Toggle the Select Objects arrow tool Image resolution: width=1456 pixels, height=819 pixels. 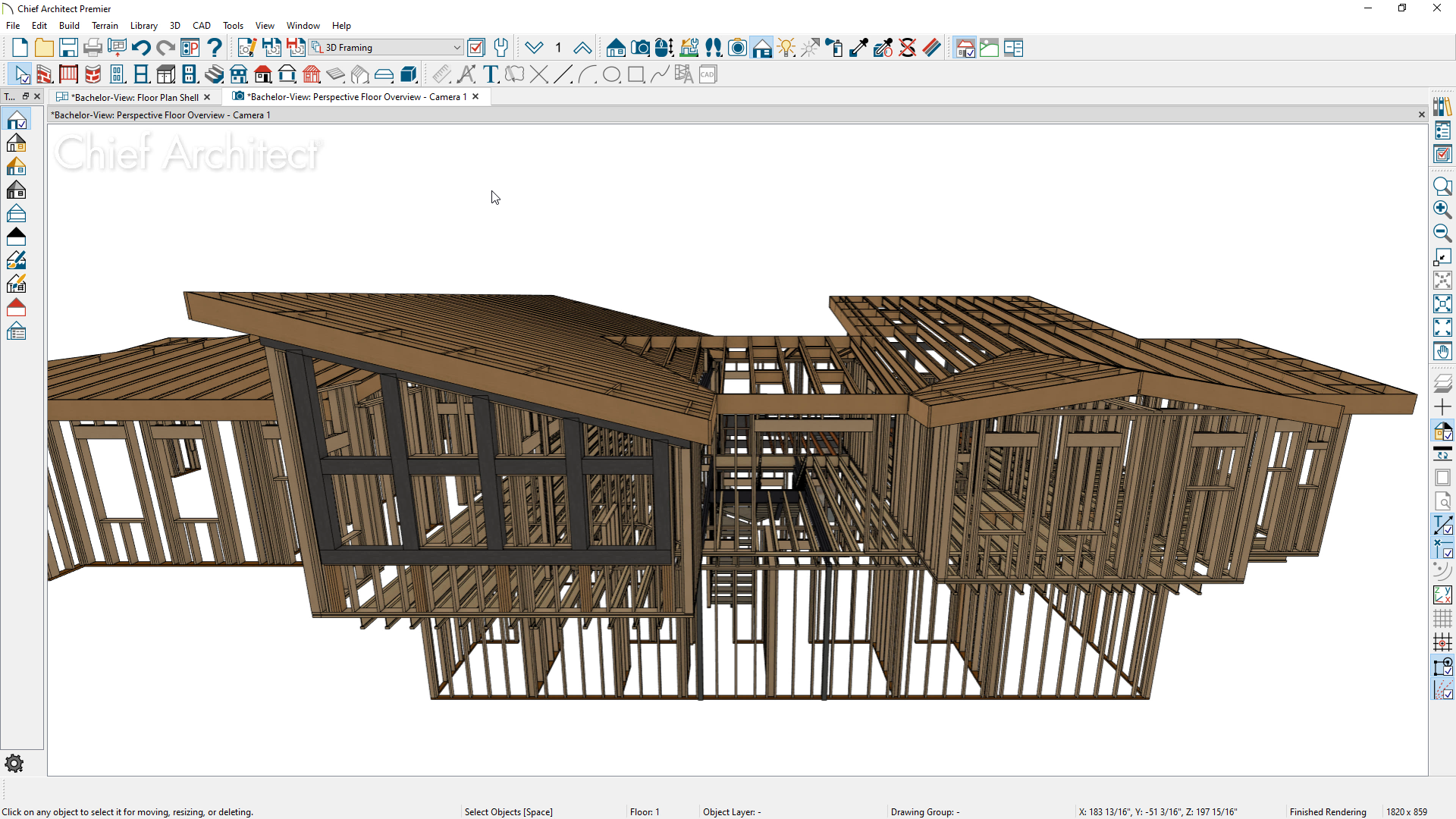tap(21, 74)
